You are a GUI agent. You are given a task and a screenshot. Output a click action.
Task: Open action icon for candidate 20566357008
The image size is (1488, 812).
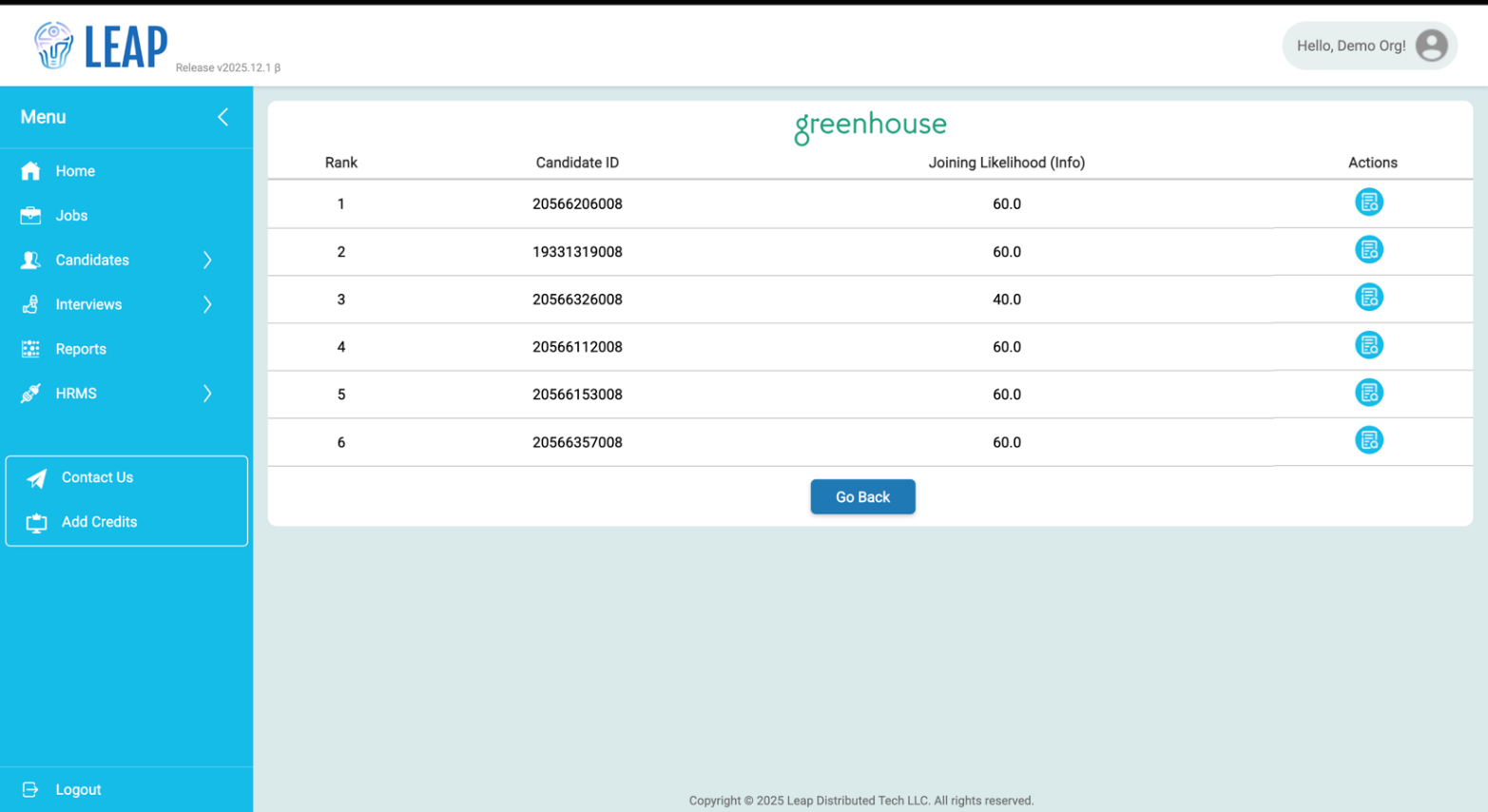coord(1368,440)
